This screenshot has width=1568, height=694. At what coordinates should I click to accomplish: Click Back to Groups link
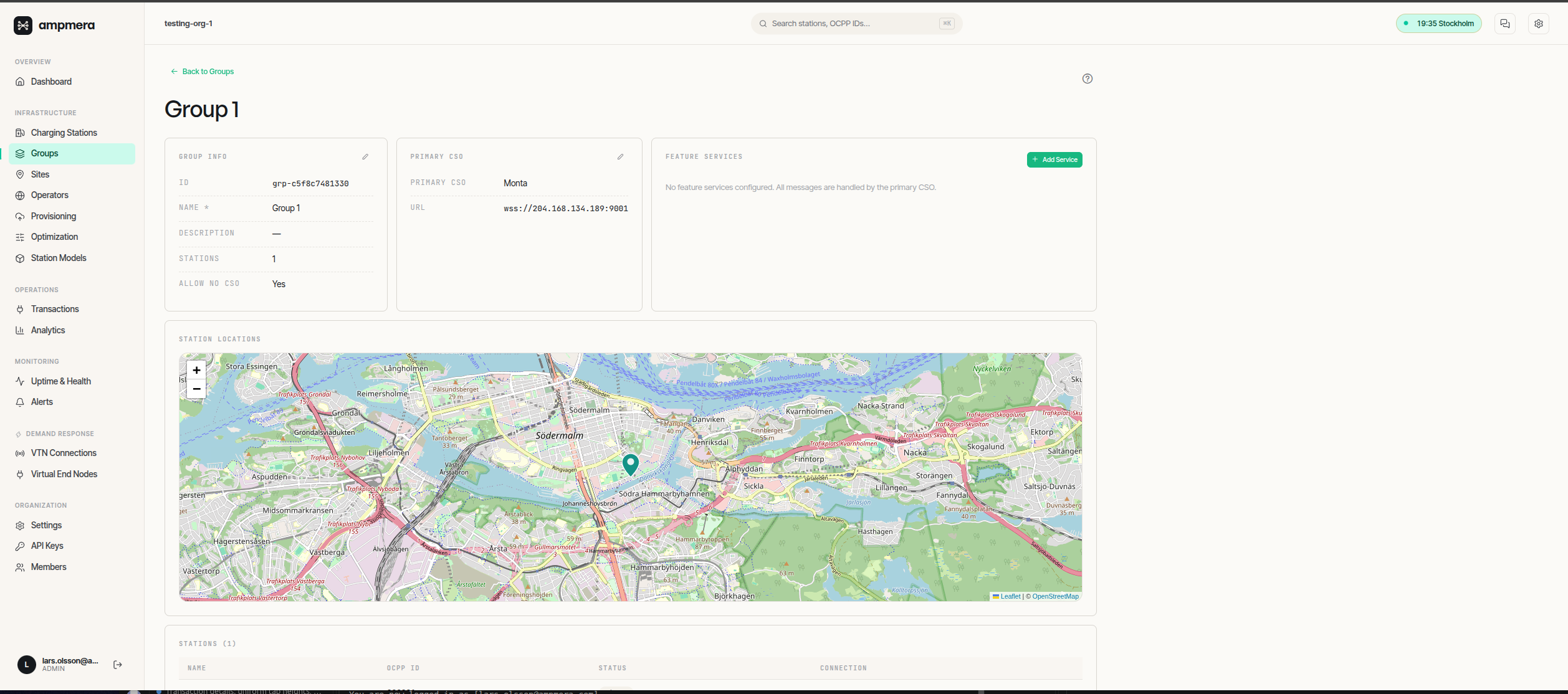(x=203, y=72)
